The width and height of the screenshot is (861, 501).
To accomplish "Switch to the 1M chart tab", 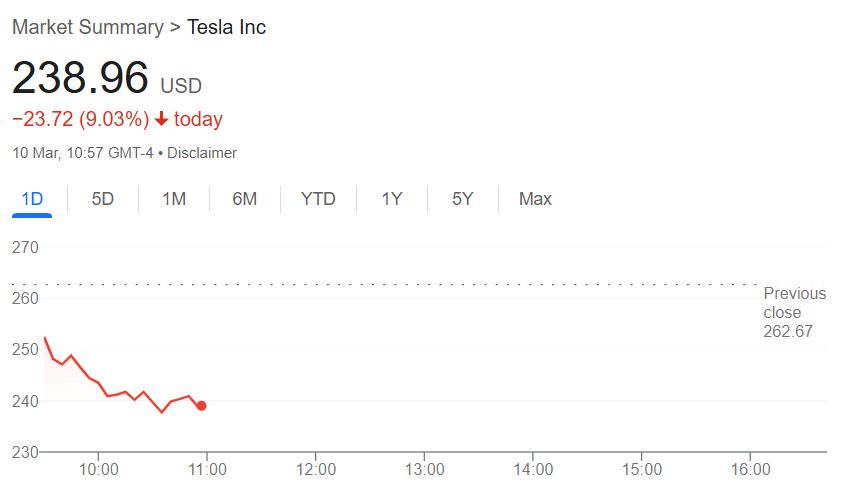I will [x=174, y=199].
